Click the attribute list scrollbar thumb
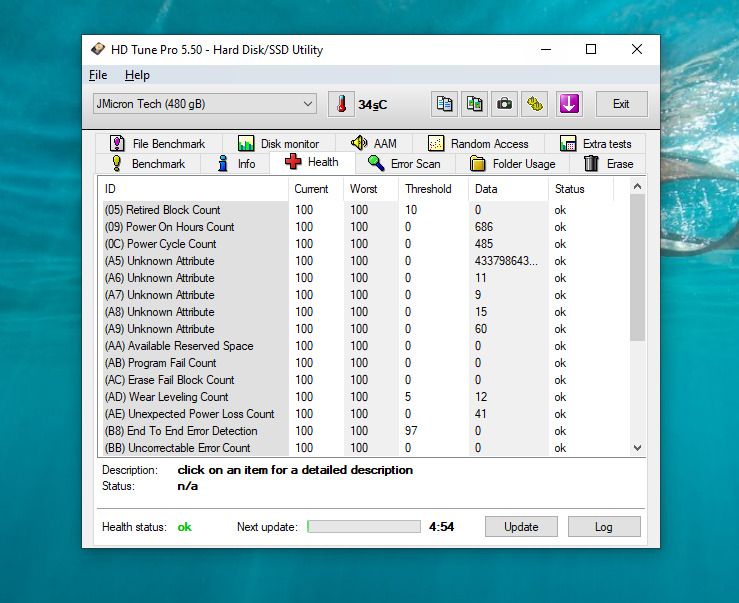 [637, 267]
